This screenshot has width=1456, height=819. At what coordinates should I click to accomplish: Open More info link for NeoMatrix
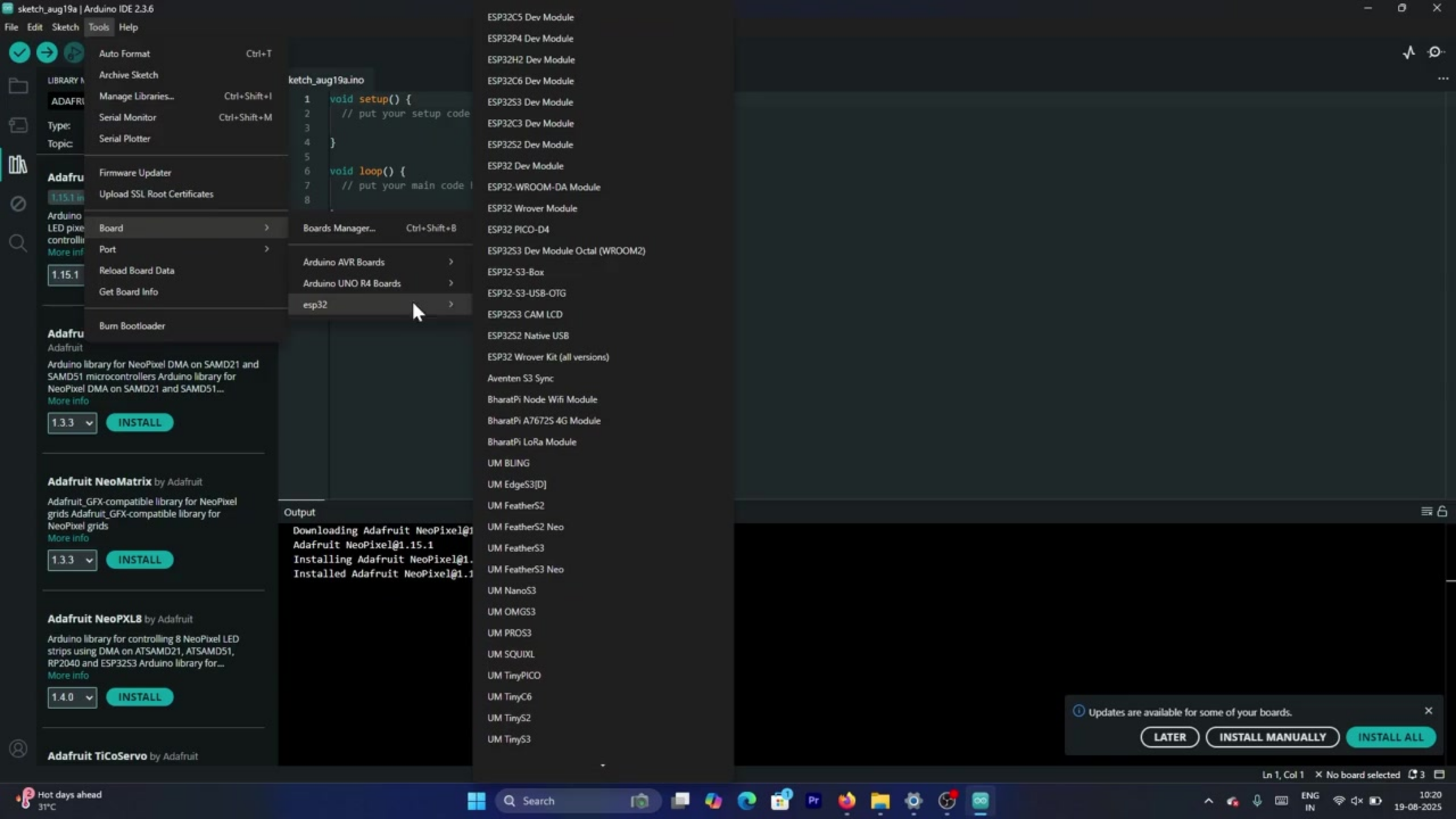point(68,538)
